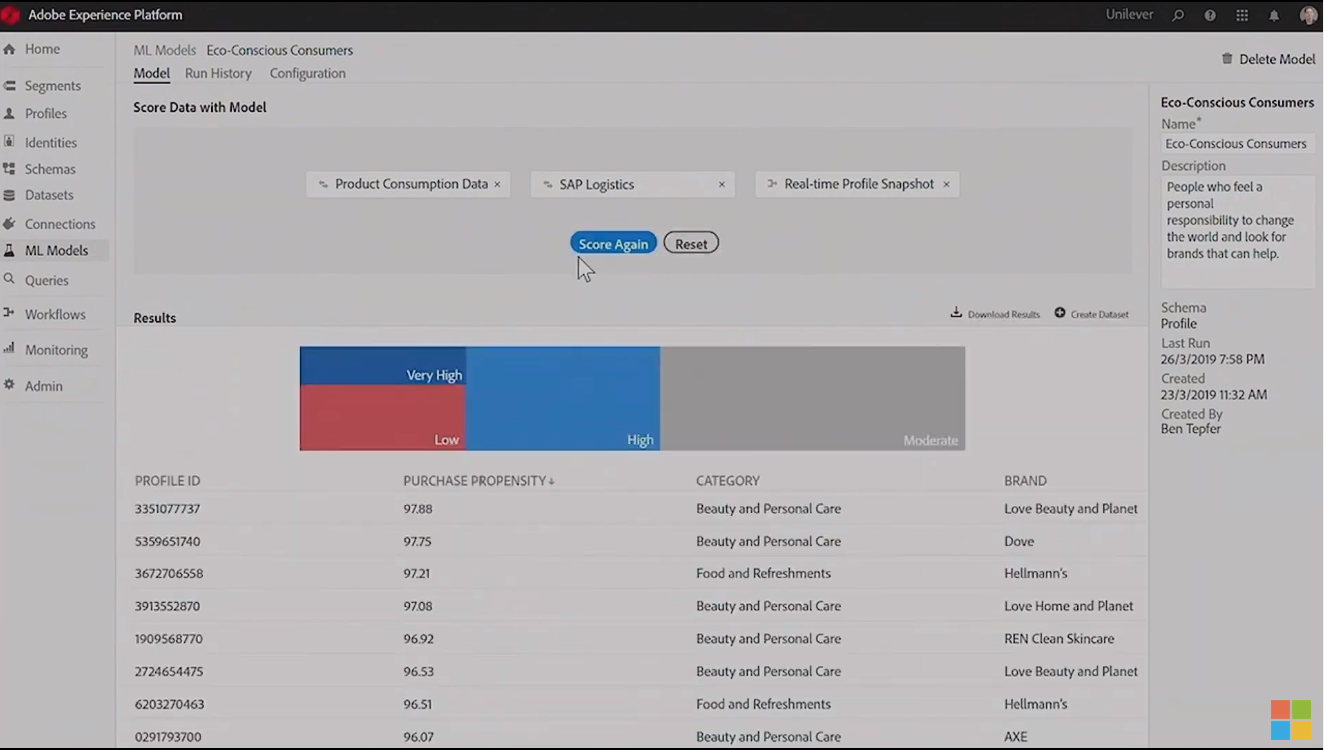The height and width of the screenshot is (750, 1324).
Task: Click the model Name input field
Action: [1237, 144]
